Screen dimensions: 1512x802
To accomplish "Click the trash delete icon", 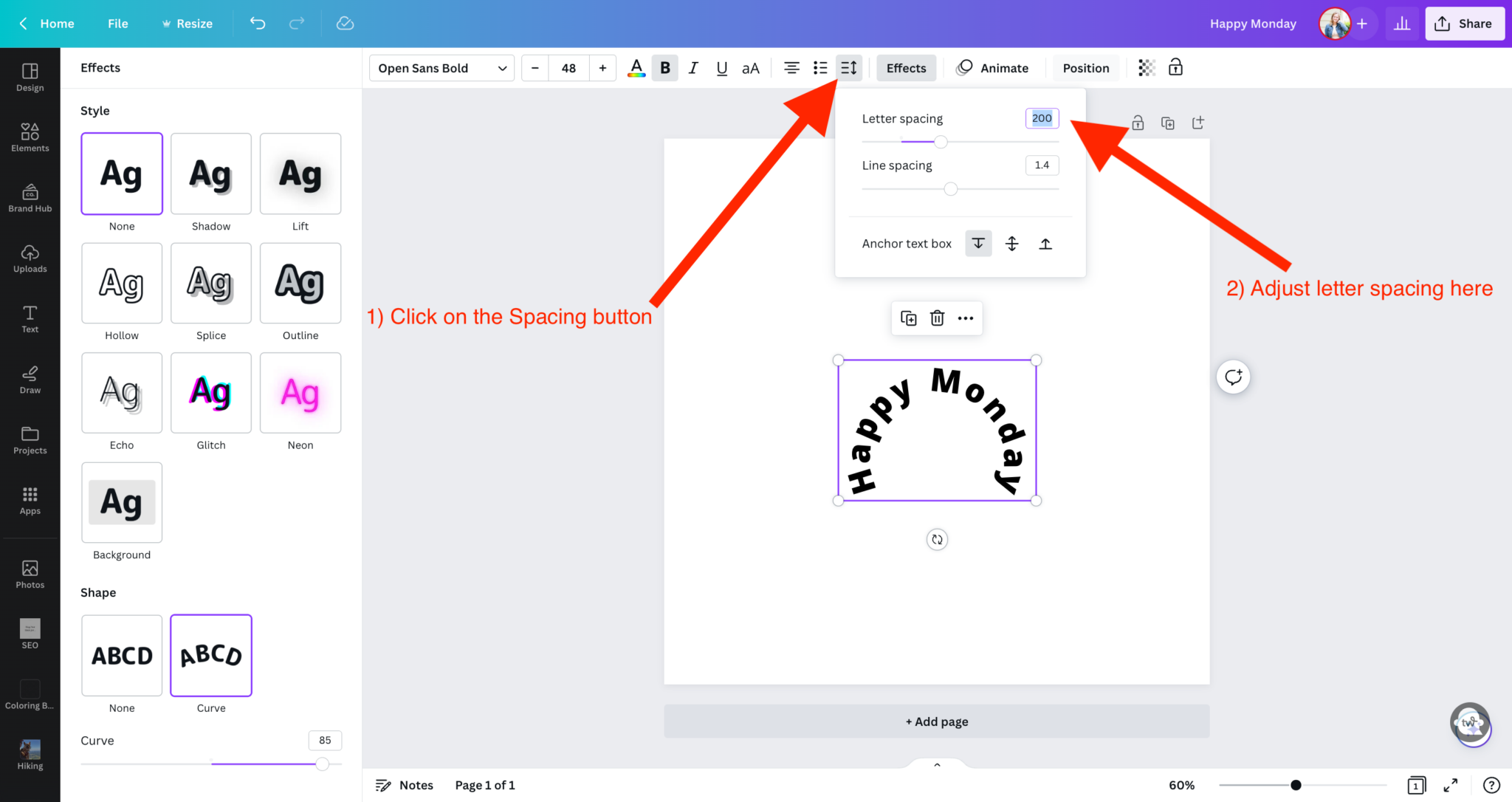I will (x=937, y=318).
